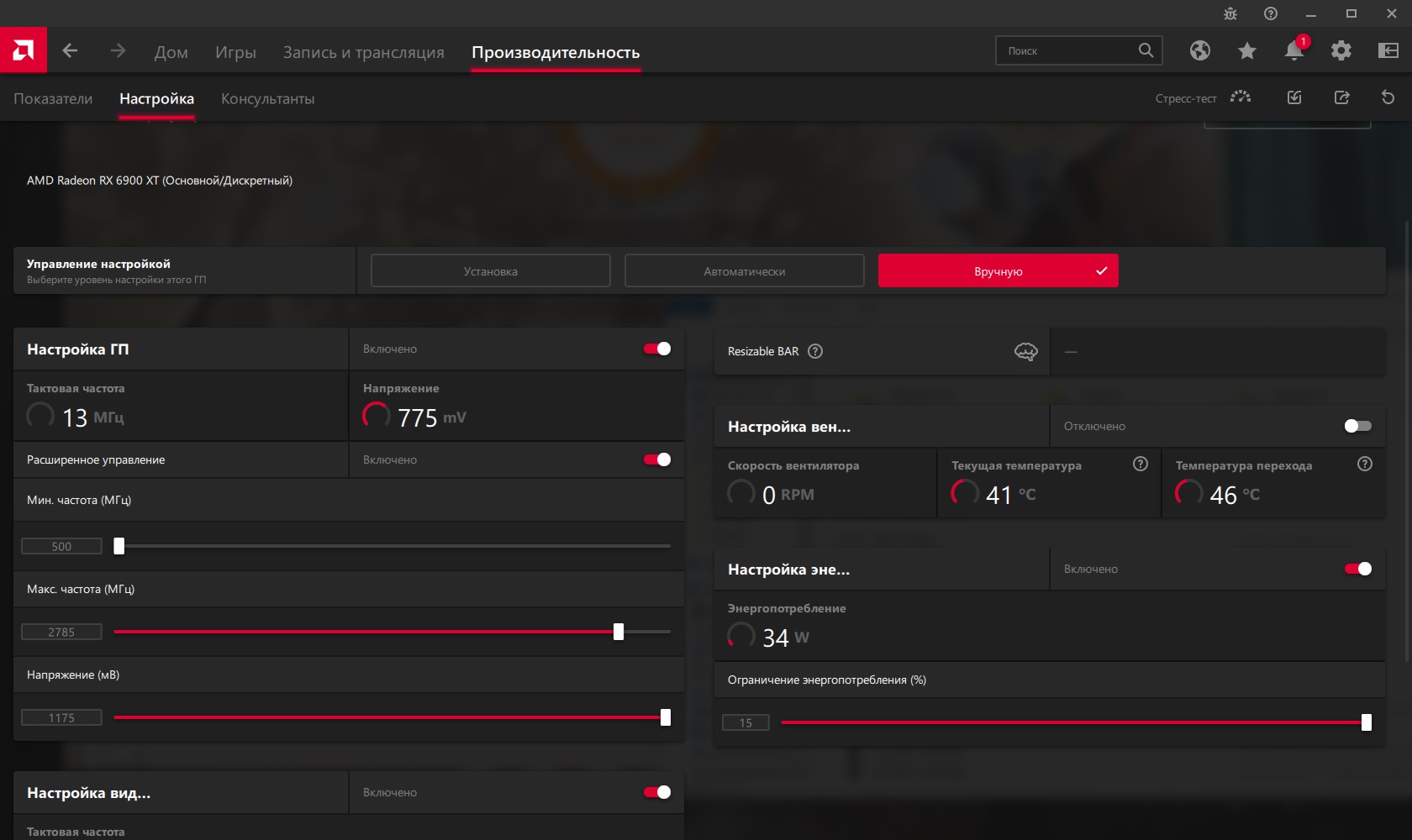
Task: Open settings gear icon
Action: (1341, 50)
